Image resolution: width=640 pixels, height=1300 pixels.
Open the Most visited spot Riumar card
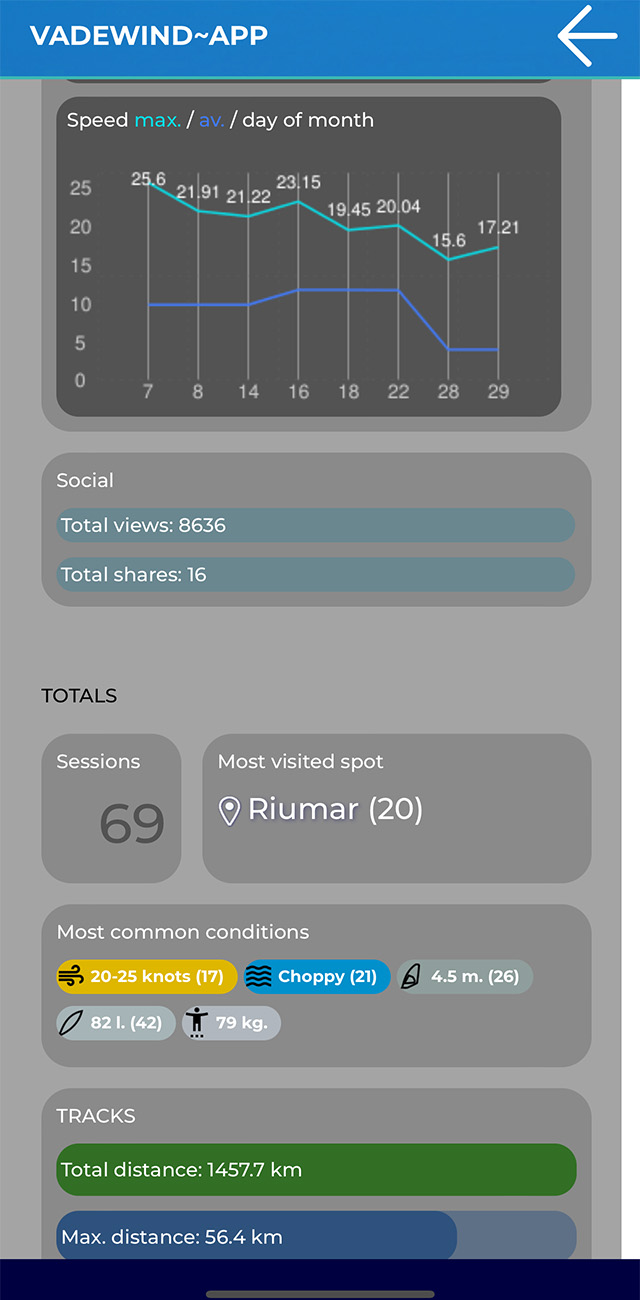point(396,808)
